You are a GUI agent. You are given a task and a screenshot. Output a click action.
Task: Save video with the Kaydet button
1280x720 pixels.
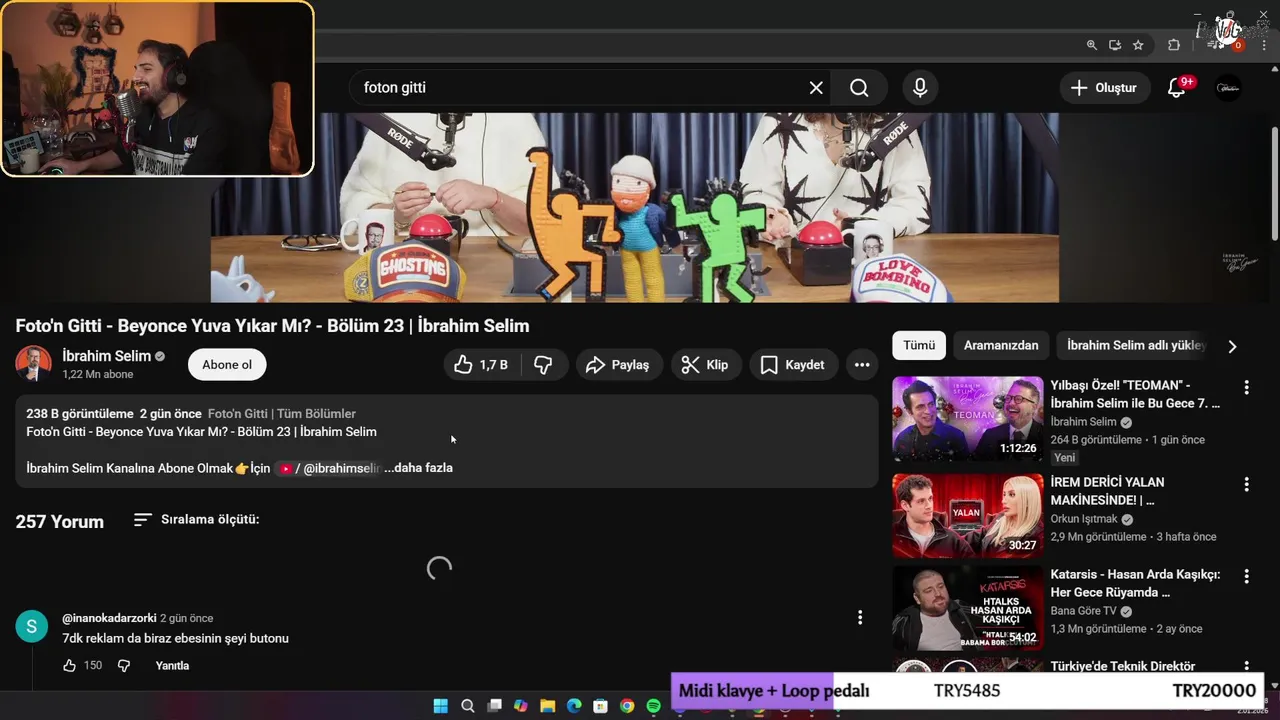point(793,365)
